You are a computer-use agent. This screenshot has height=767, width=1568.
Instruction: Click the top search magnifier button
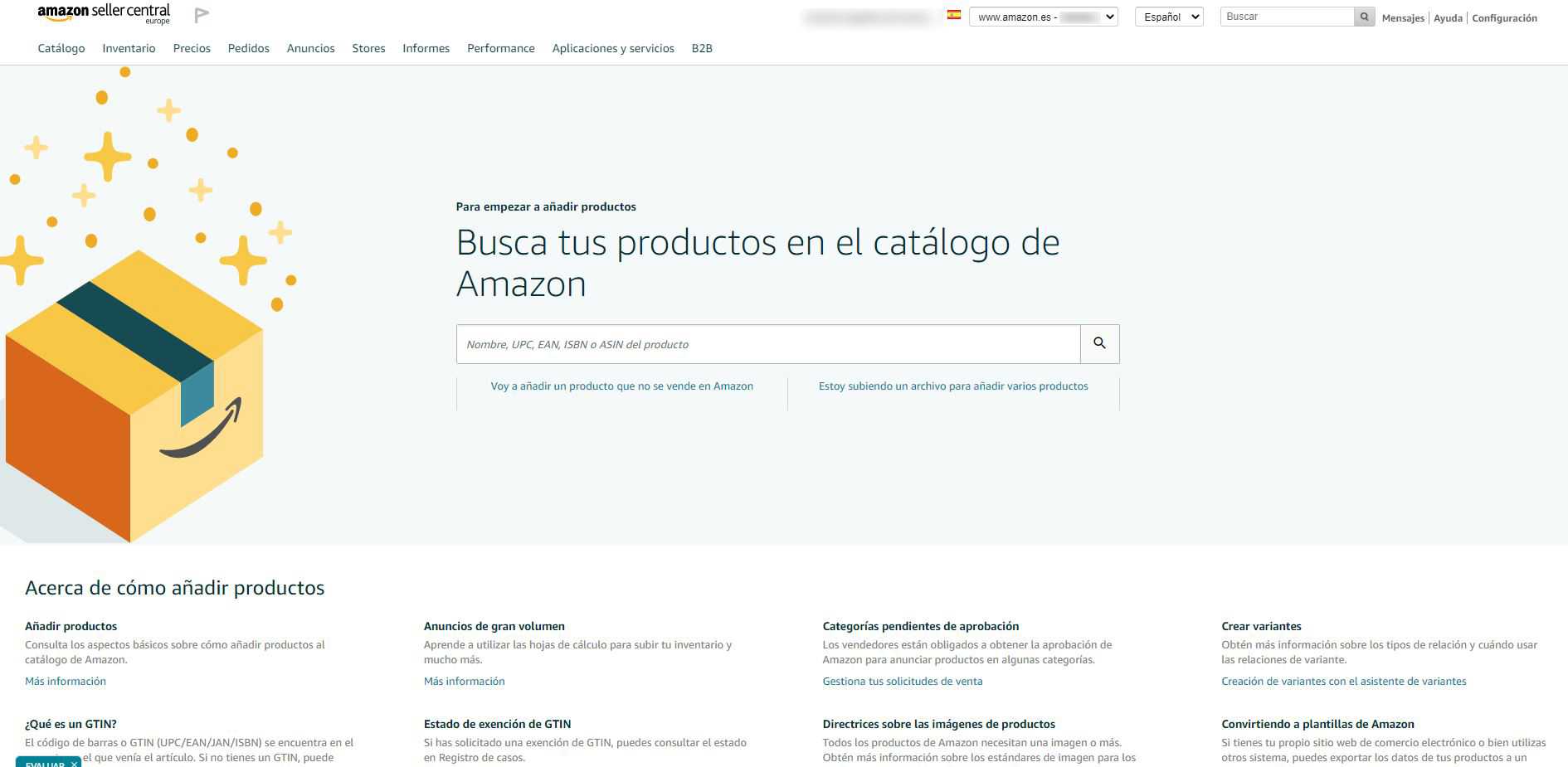[1364, 17]
